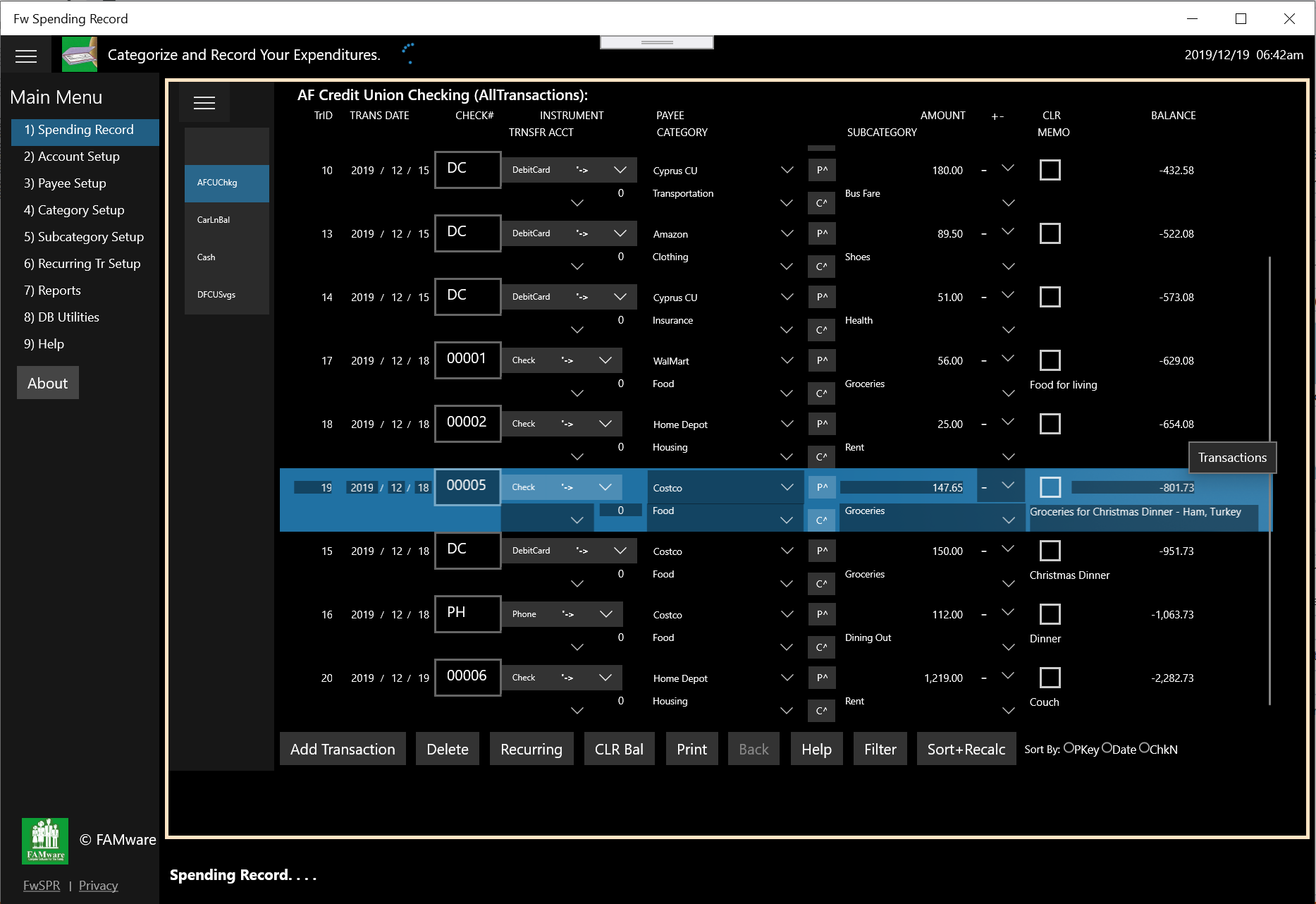Check CLR box for selected Costco 147.65 transaction
Viewport: 1316px width, 904px height.
coord(1050,487)
